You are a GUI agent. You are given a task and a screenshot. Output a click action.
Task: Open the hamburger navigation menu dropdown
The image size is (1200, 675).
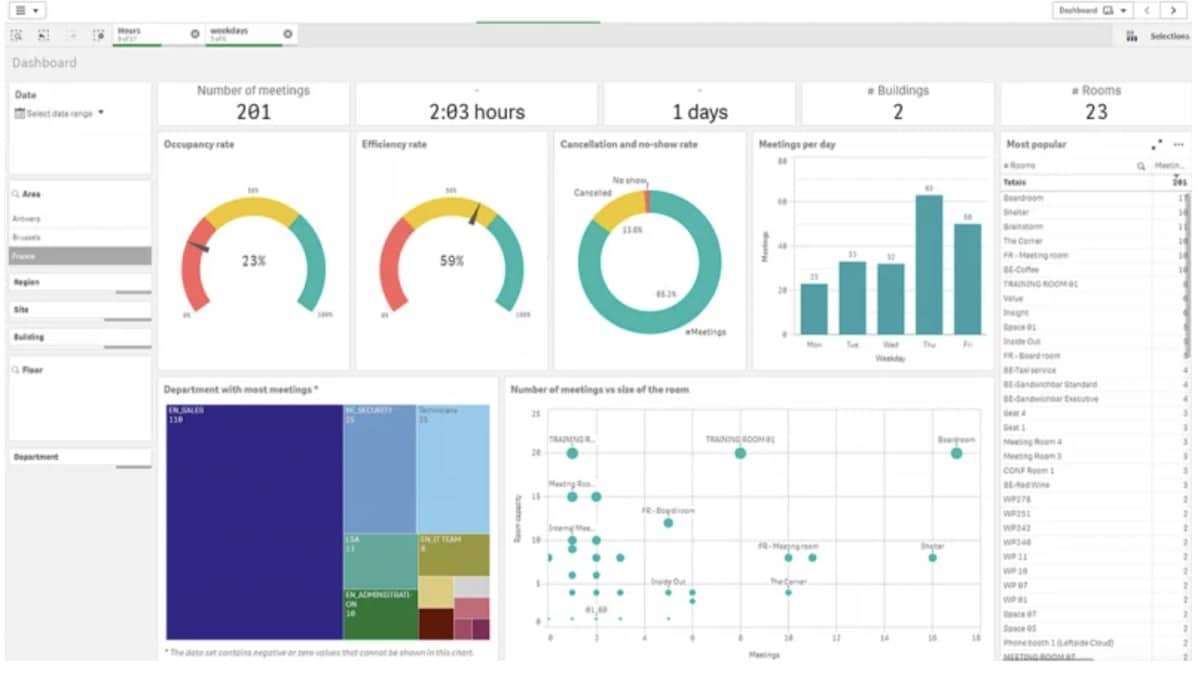(28, 10)
